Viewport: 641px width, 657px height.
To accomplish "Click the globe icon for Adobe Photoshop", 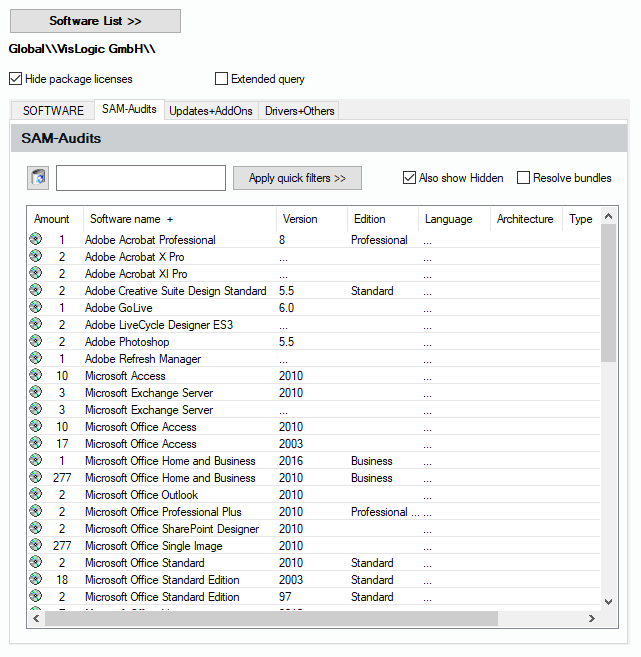I will pyautogui.click(x=36, y=342).
